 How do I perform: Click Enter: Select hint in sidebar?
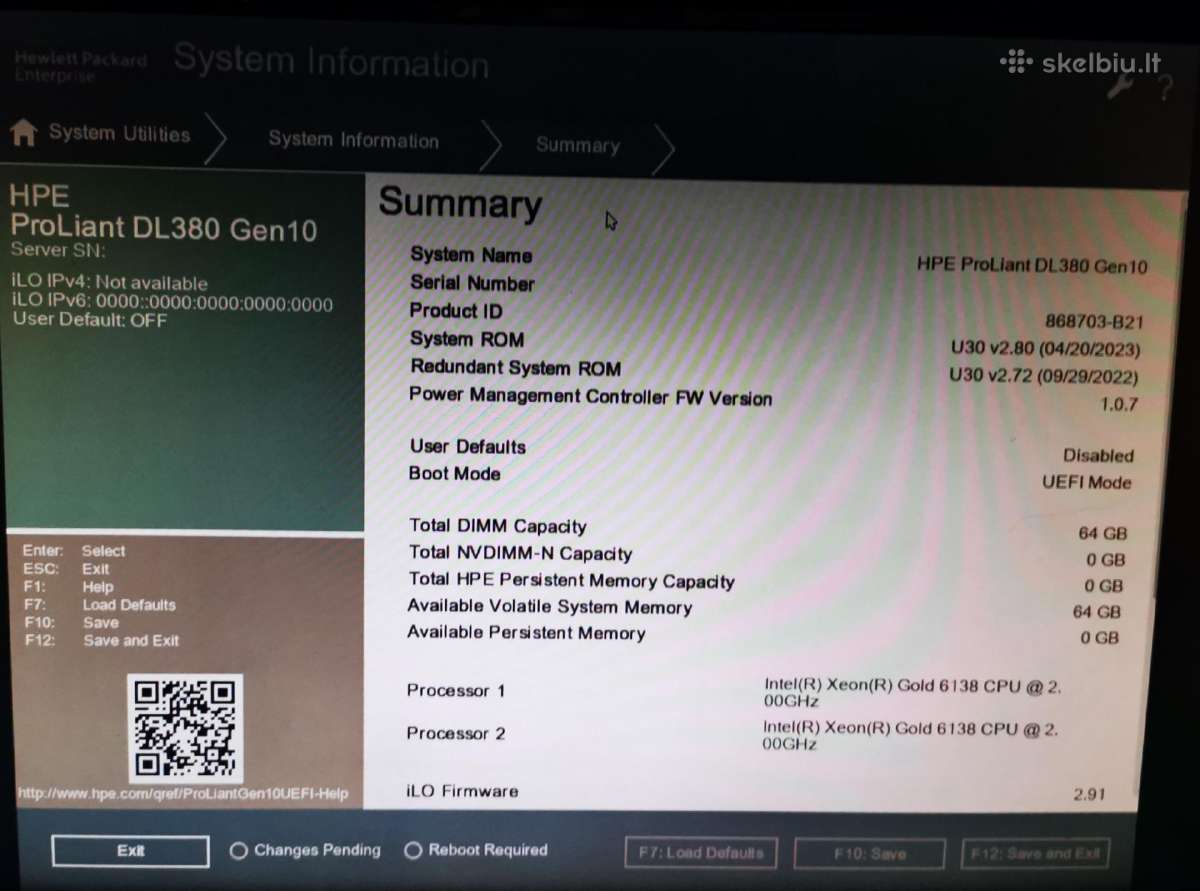74,551
